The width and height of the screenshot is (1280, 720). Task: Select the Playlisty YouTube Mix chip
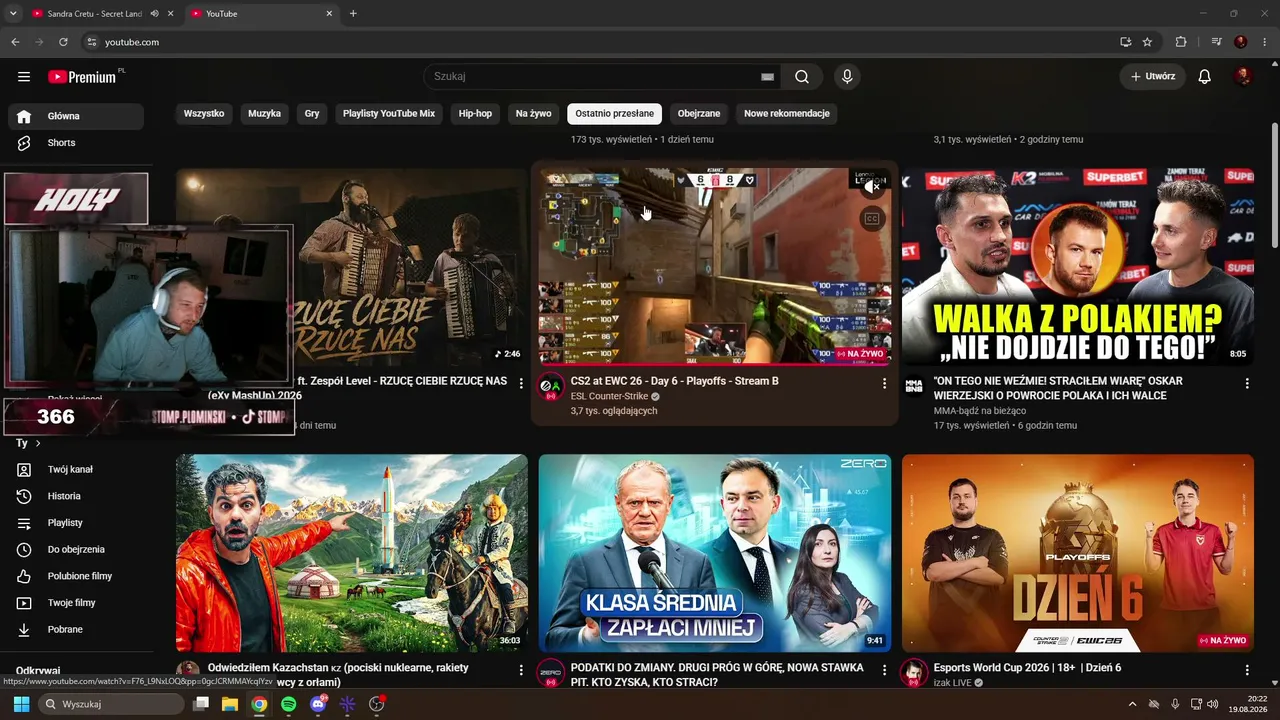[x=389, y=114]
